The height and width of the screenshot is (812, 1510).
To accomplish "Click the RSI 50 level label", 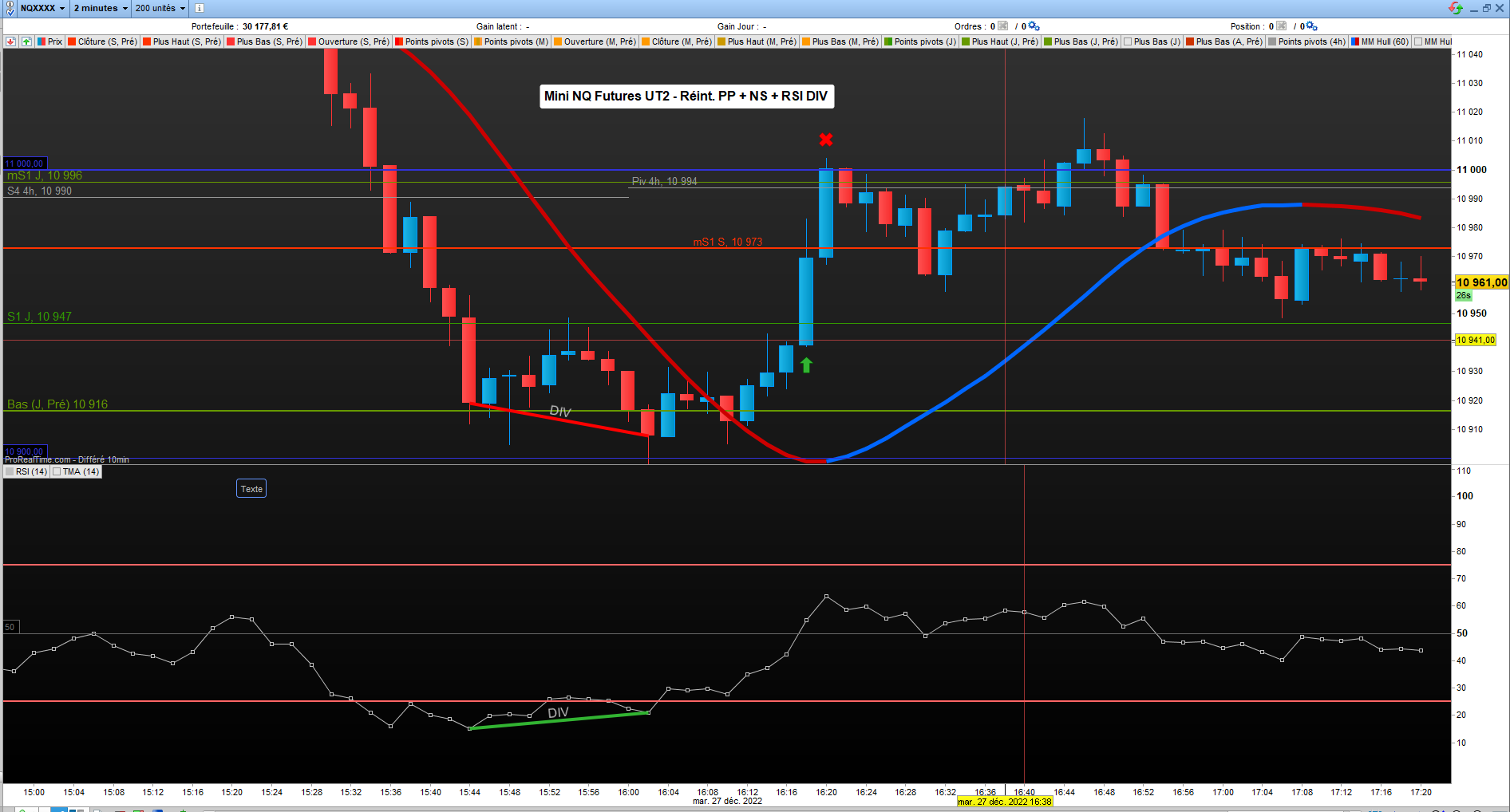I will click(10, 627).
